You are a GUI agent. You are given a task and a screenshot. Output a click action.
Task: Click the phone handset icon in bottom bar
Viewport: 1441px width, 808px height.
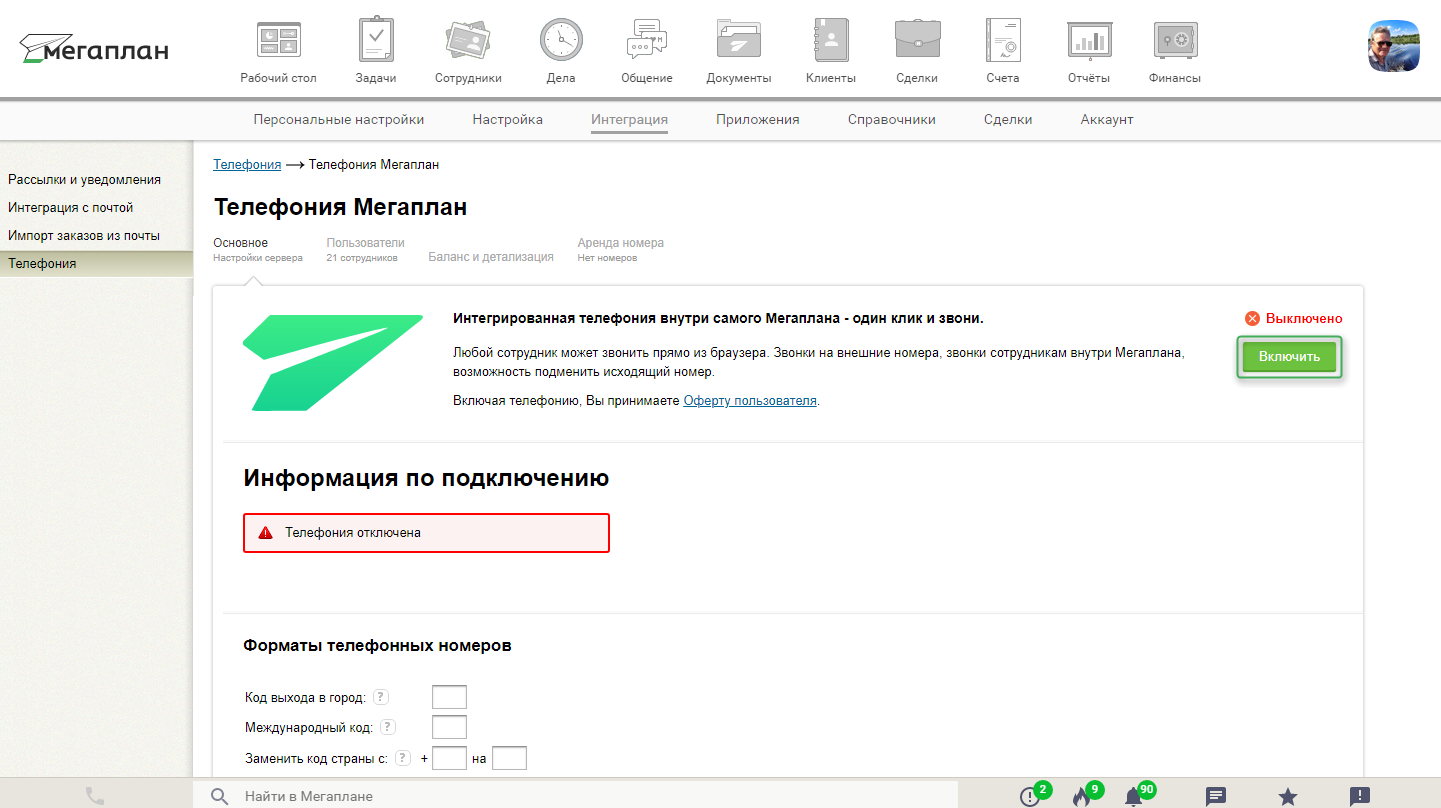(x=95, y=796)
